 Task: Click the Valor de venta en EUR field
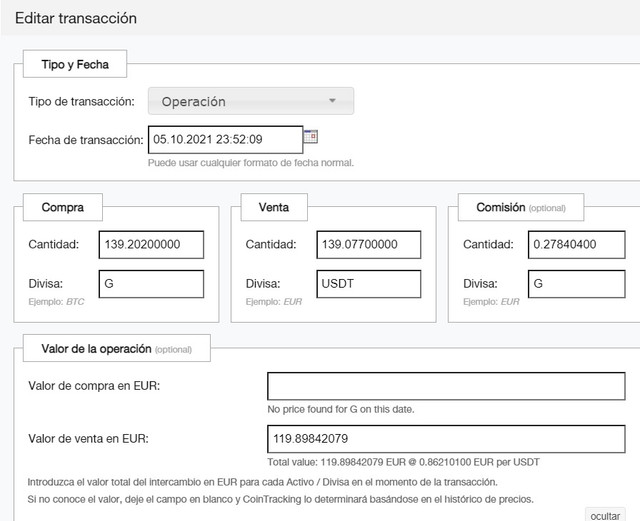tap(446, 439)
